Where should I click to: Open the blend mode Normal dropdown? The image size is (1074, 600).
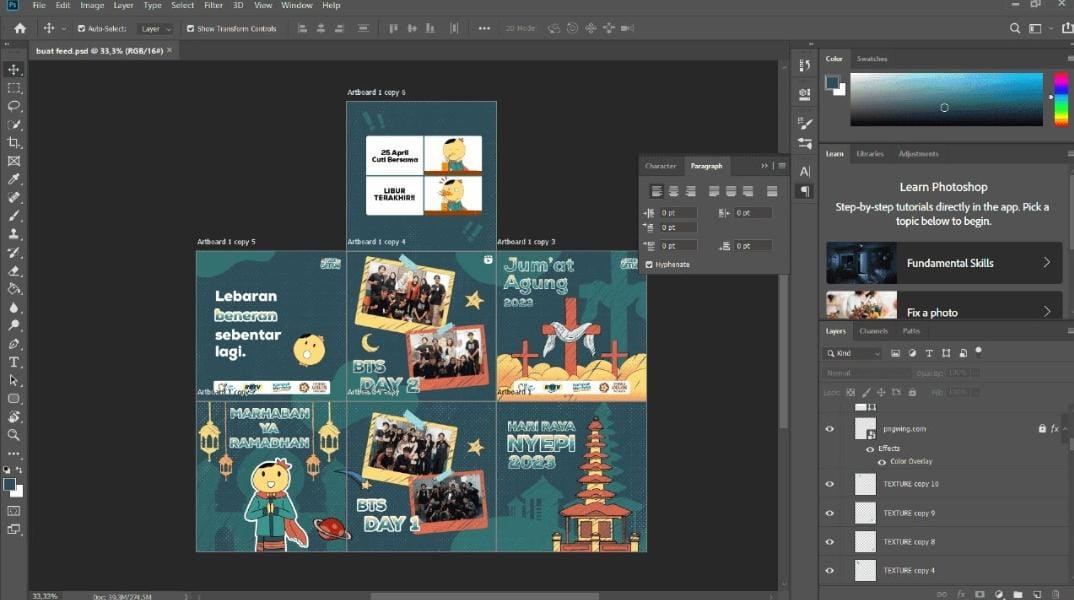866,373
